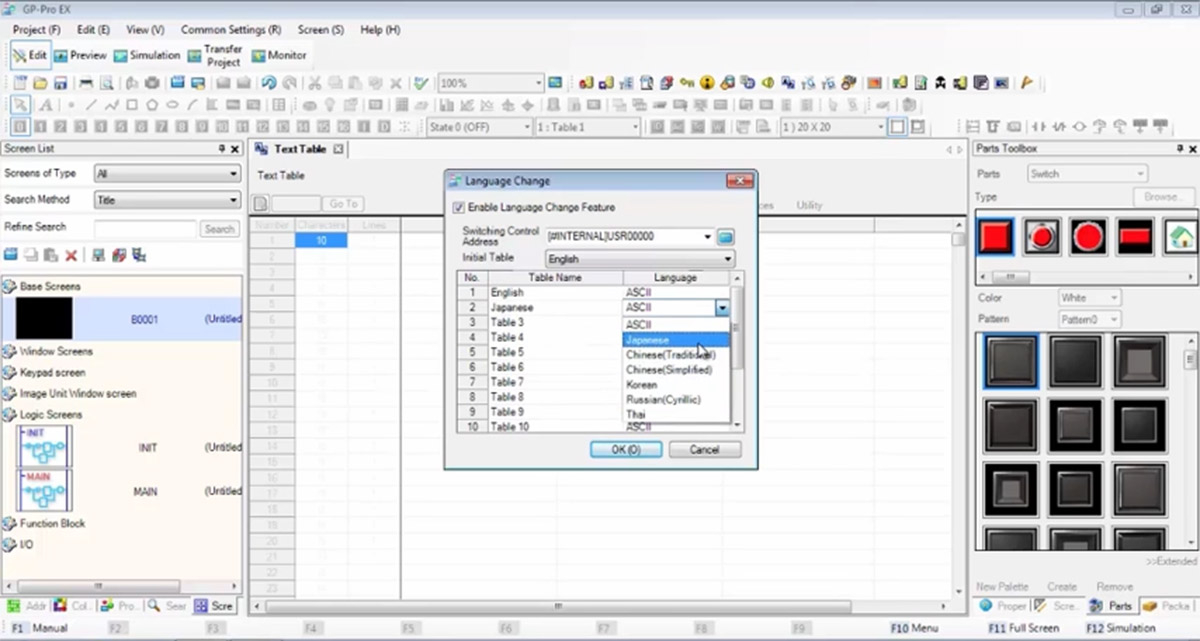Click state button 2 in state toolbar

pyautogui.click(x=61, y=127)
